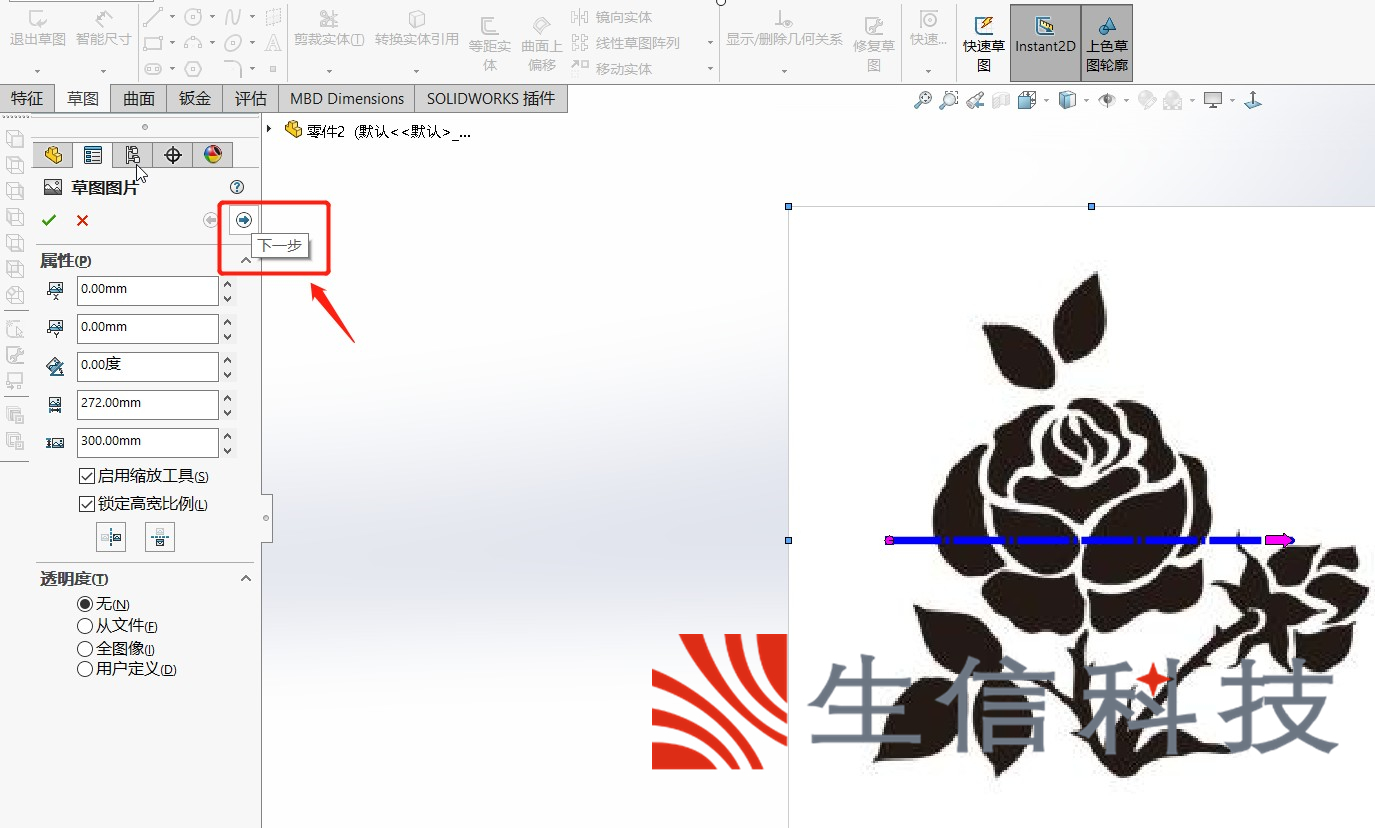Switch to ConfigurationManager tab

[x=133, y=155]
